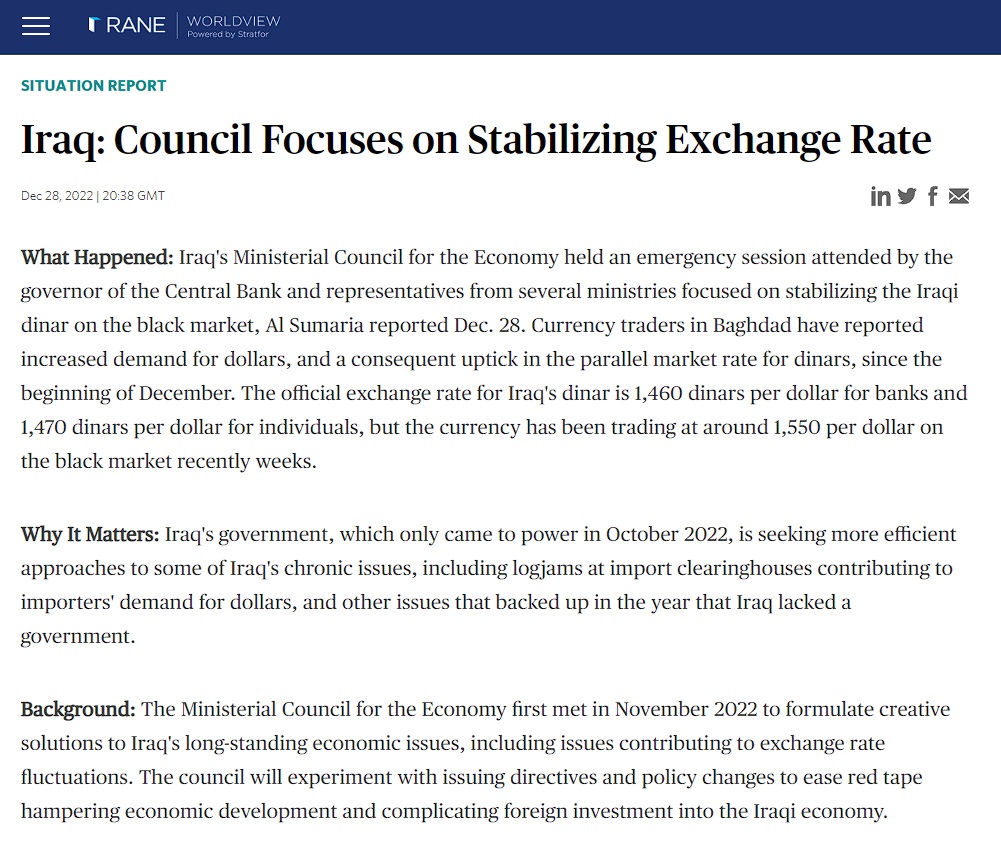
Task: Click the Al Sumaria mention in text
Action: (x=314, y=325)
